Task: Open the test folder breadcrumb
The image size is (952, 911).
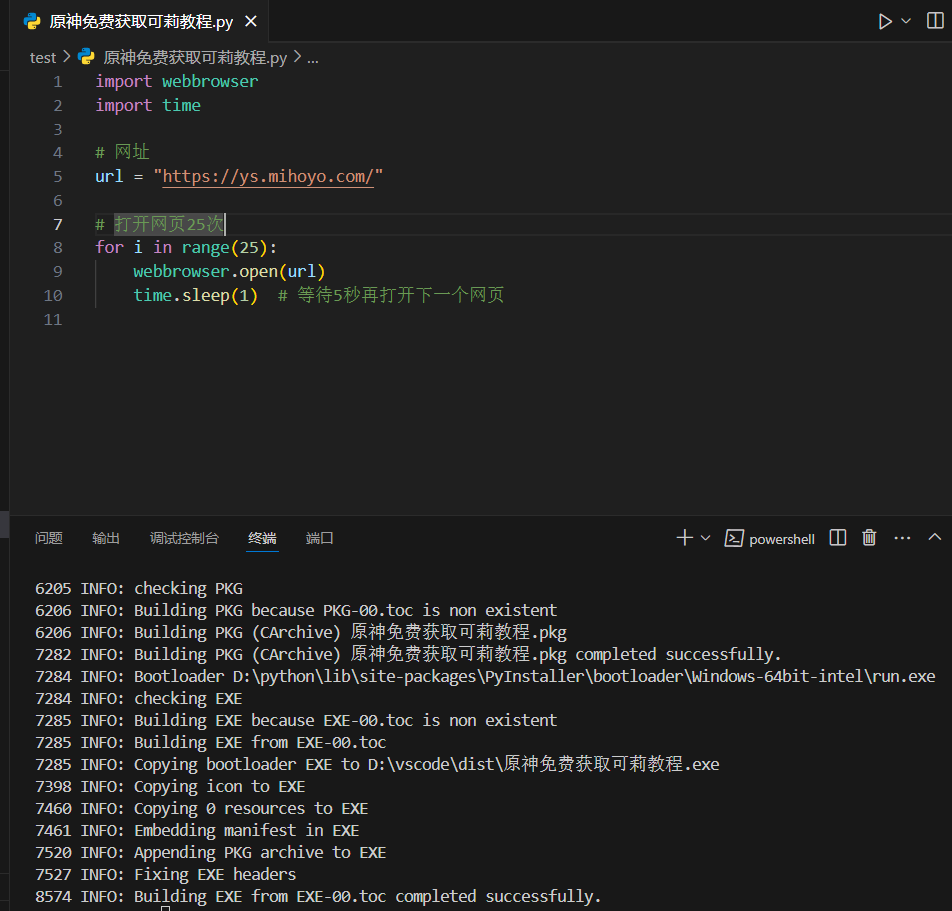Action: [x=42, y=58]
